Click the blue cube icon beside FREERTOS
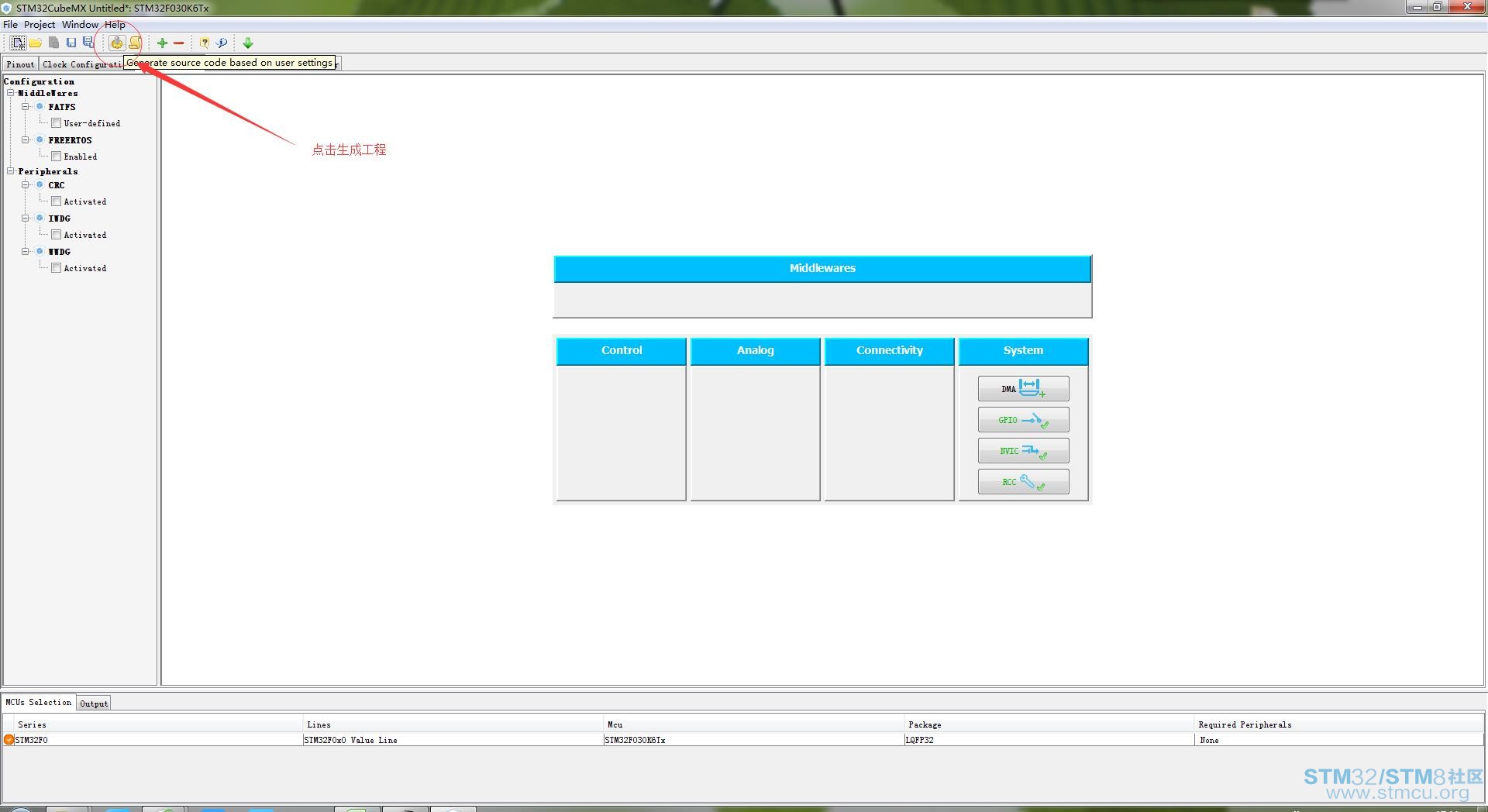The width and height of the screenshot is (1488, 812). click(x=40, y=140)
